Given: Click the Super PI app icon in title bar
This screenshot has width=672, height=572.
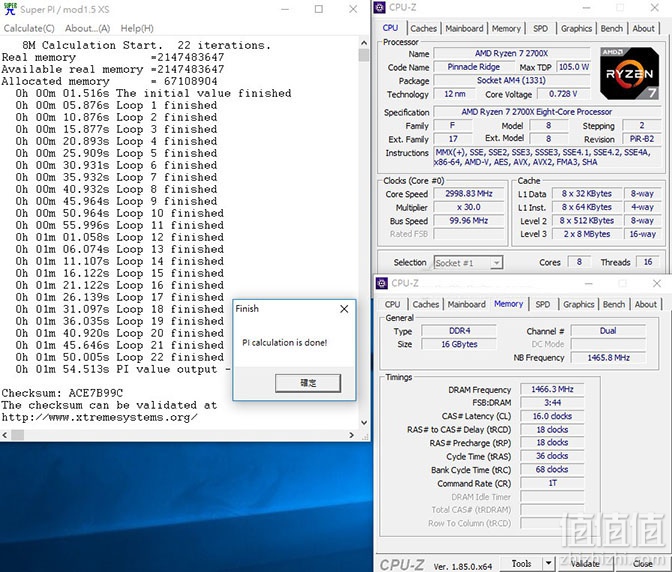Looking at the screenshot, I should (x=9, y=9).
